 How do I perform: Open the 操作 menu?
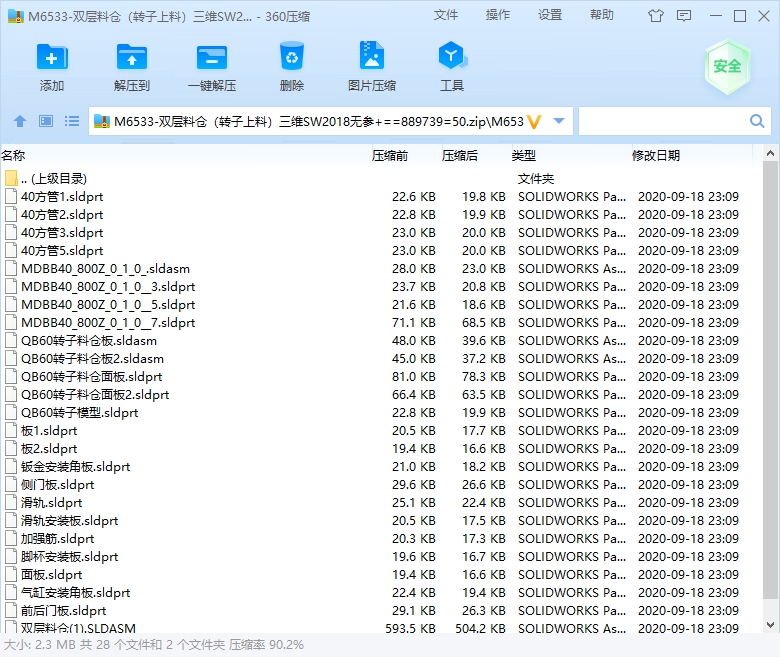(497, 15)
